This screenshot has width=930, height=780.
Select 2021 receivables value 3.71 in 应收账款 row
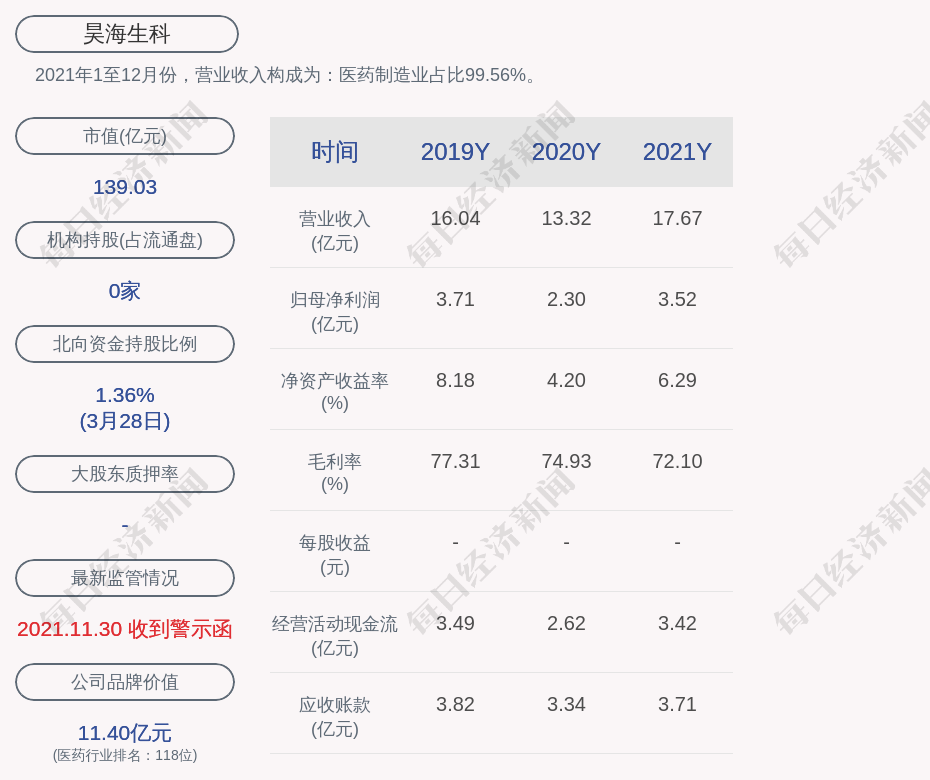point(677,705)
